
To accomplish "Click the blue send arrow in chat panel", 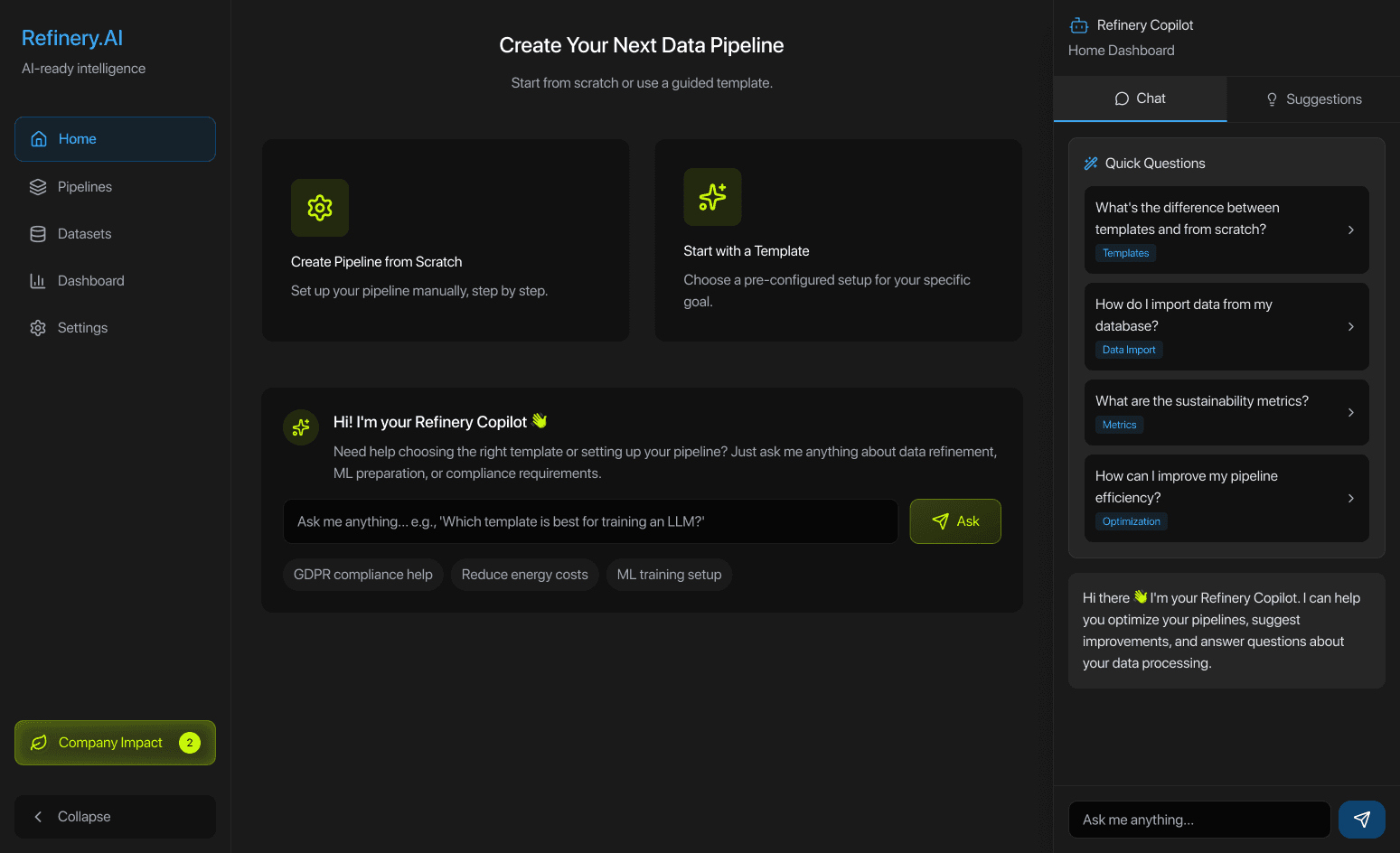I will (1362, 820).
